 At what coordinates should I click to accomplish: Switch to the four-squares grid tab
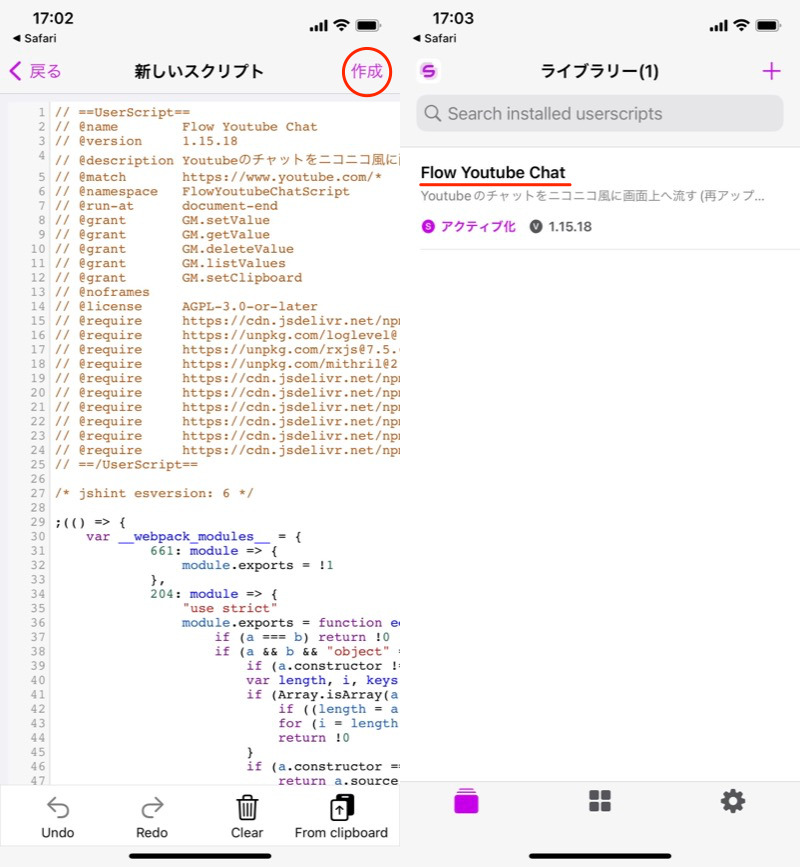[x=600, y=801]
